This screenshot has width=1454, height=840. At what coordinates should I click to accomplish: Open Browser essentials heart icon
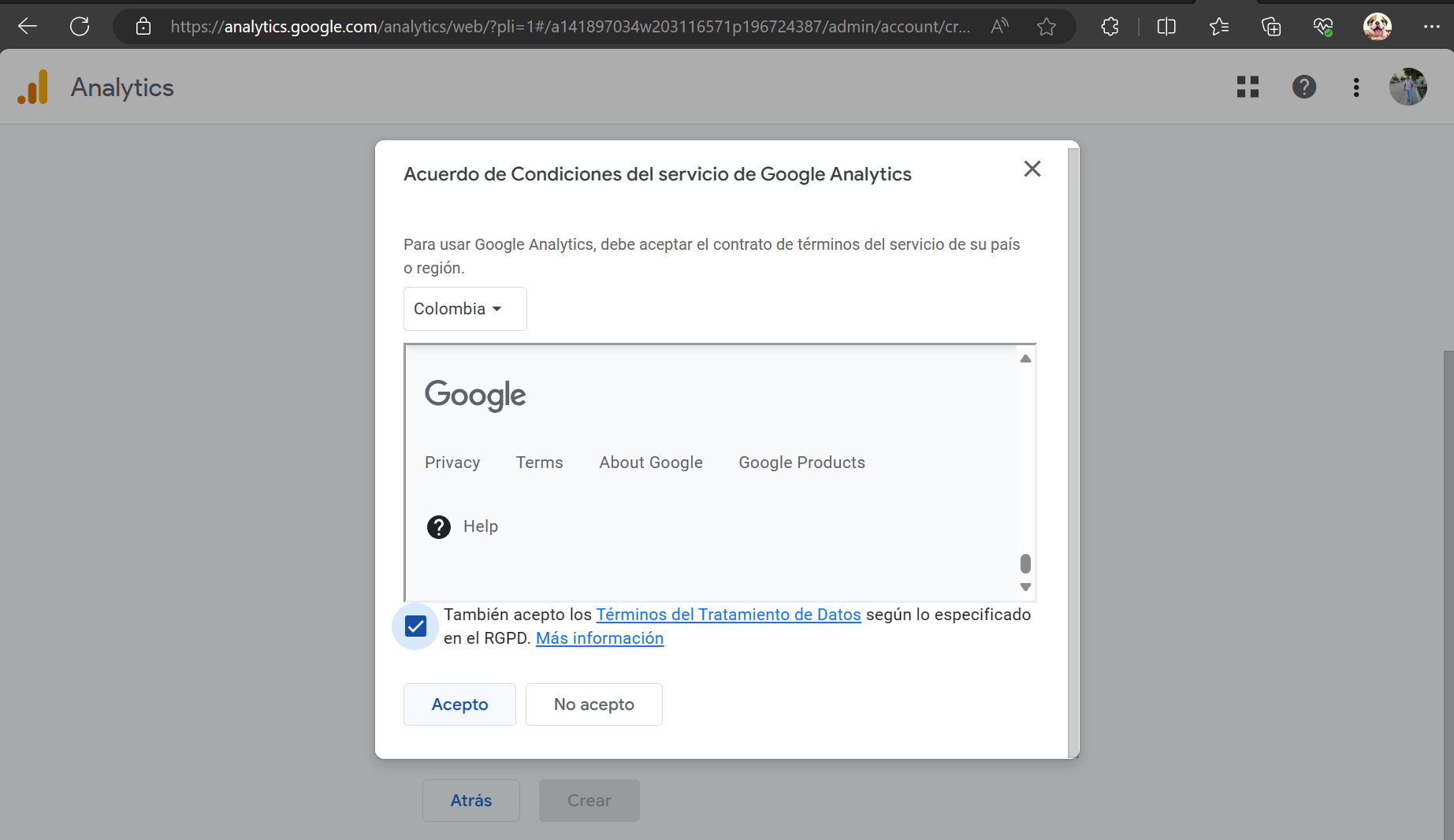(1323, 27)
